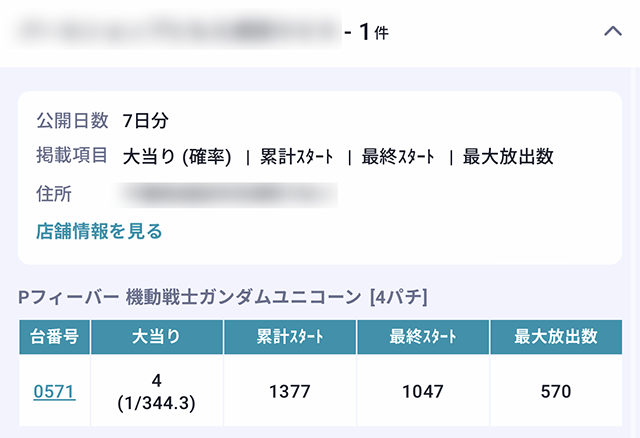
Task: Click the 公開日数 label
Action: pyautogui.click(x=71, y=121)
